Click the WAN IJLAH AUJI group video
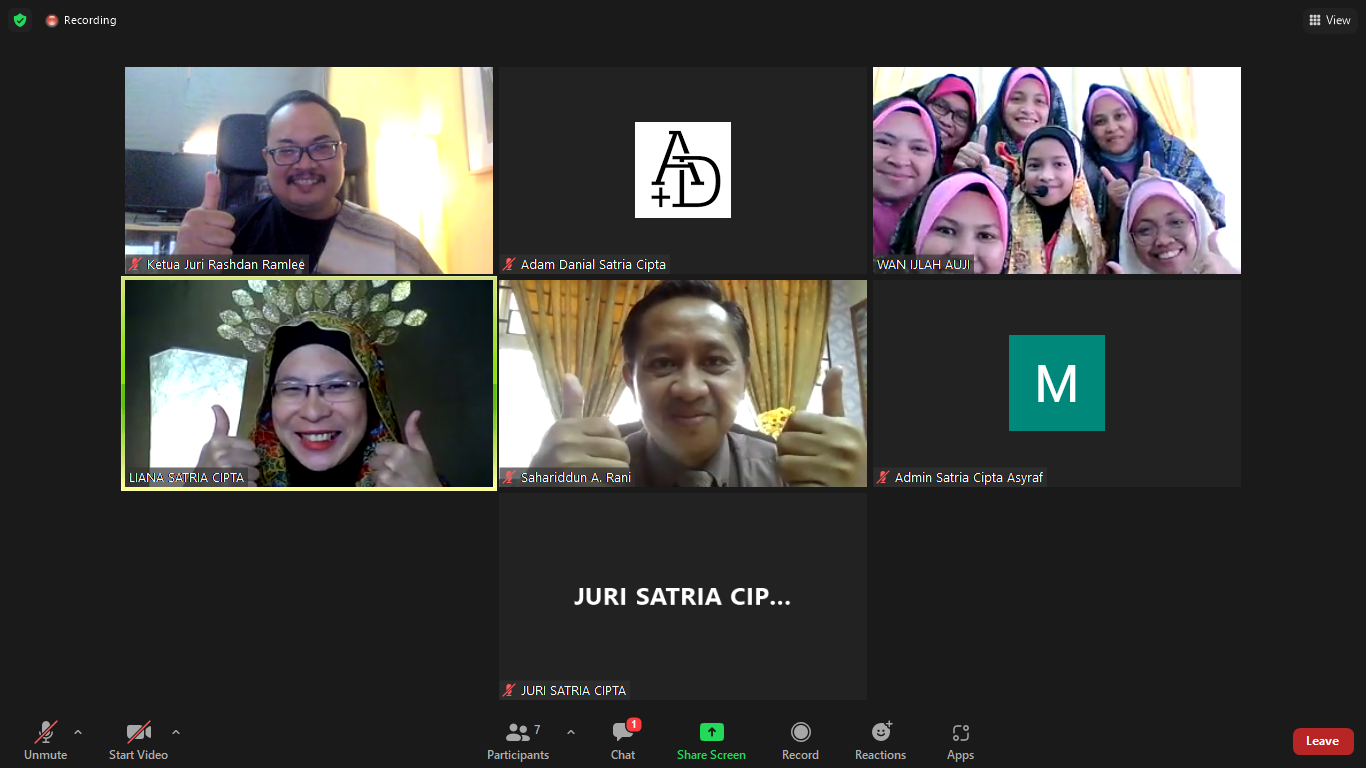 point(1056,170)
